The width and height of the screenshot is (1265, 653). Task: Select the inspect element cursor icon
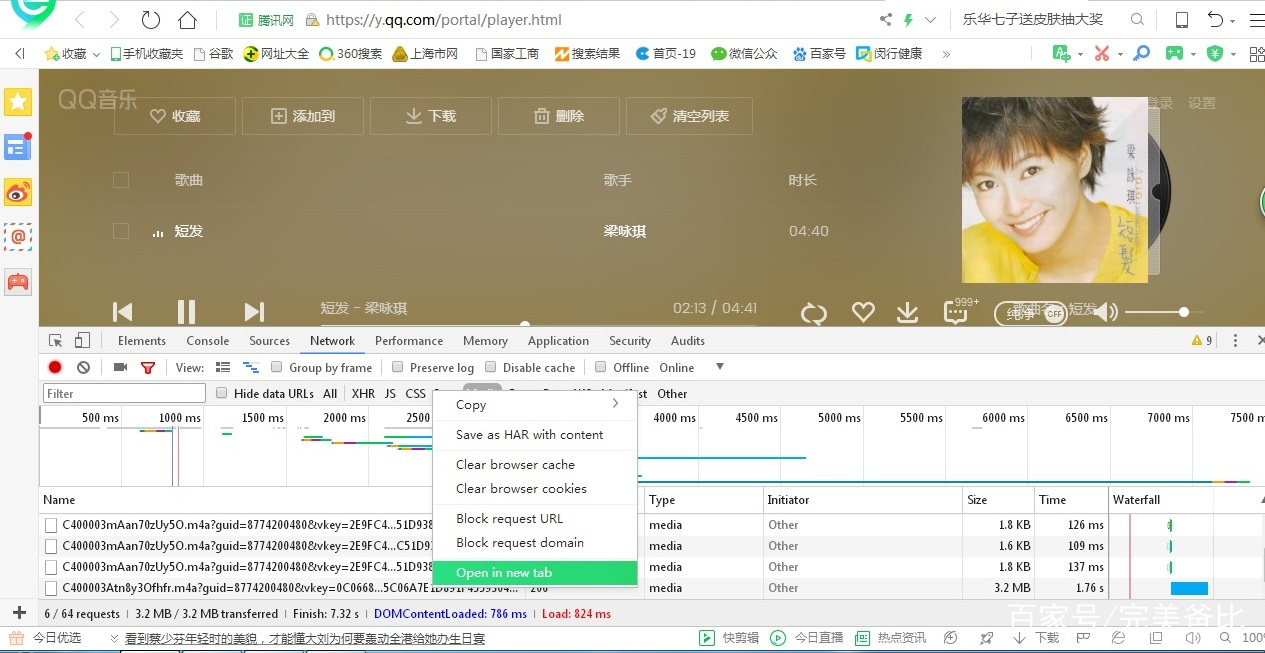[x=56, y=340]
